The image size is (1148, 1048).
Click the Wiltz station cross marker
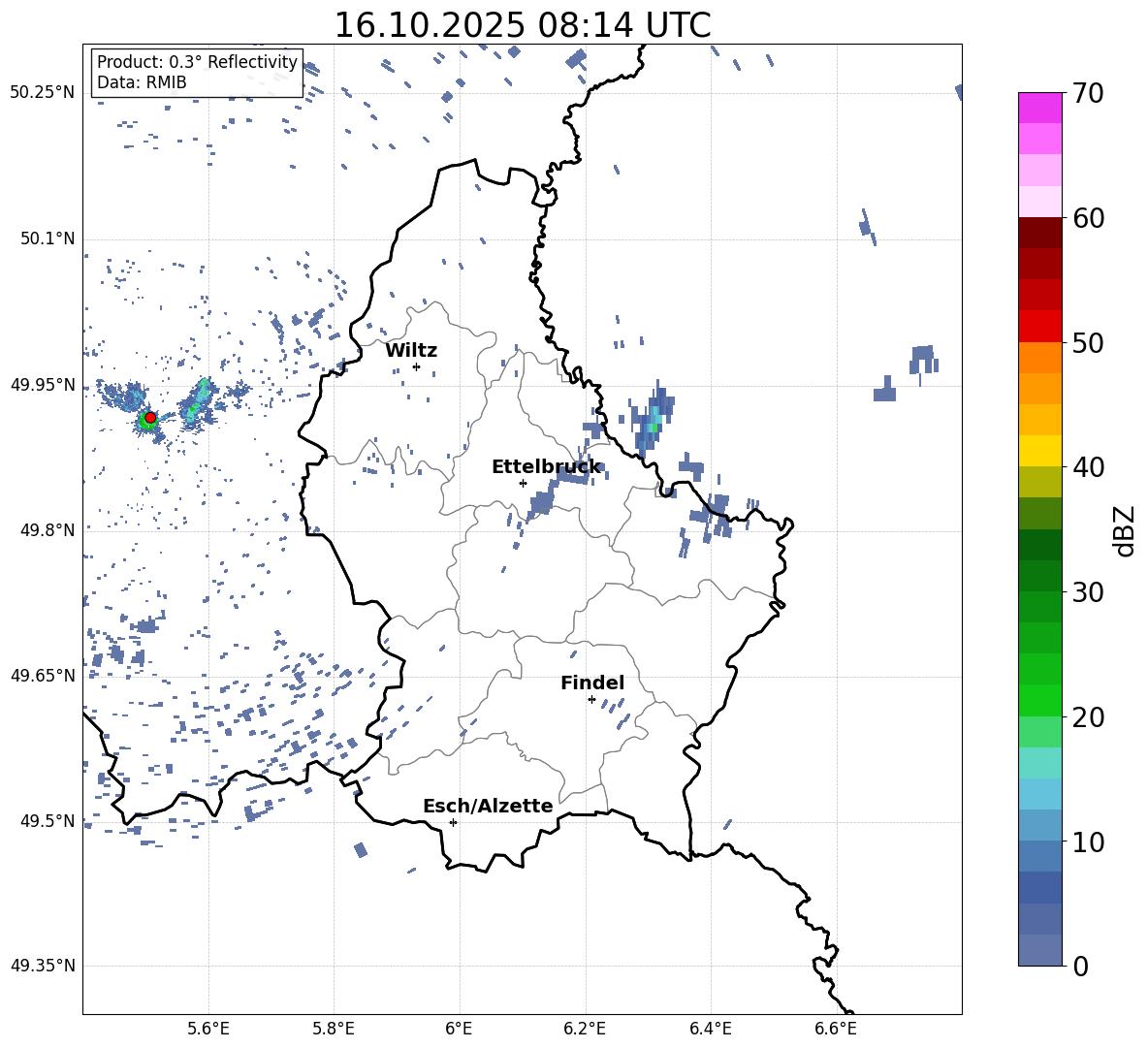(416, 366)
